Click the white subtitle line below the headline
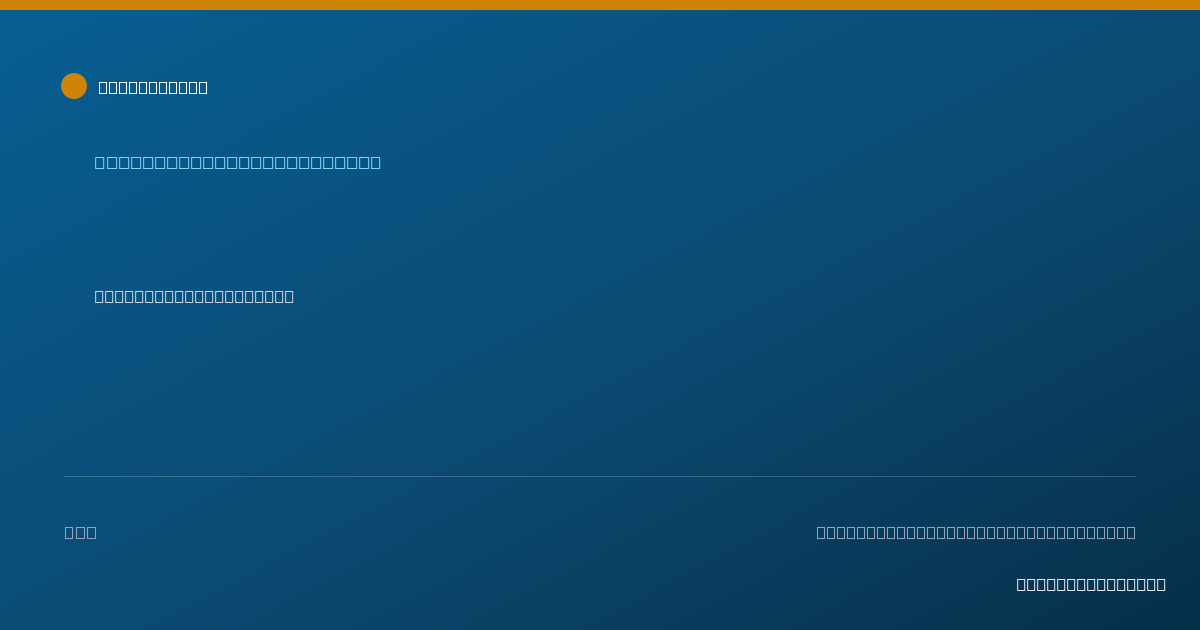Screen dimensions: 1200x630 [194, 296]
